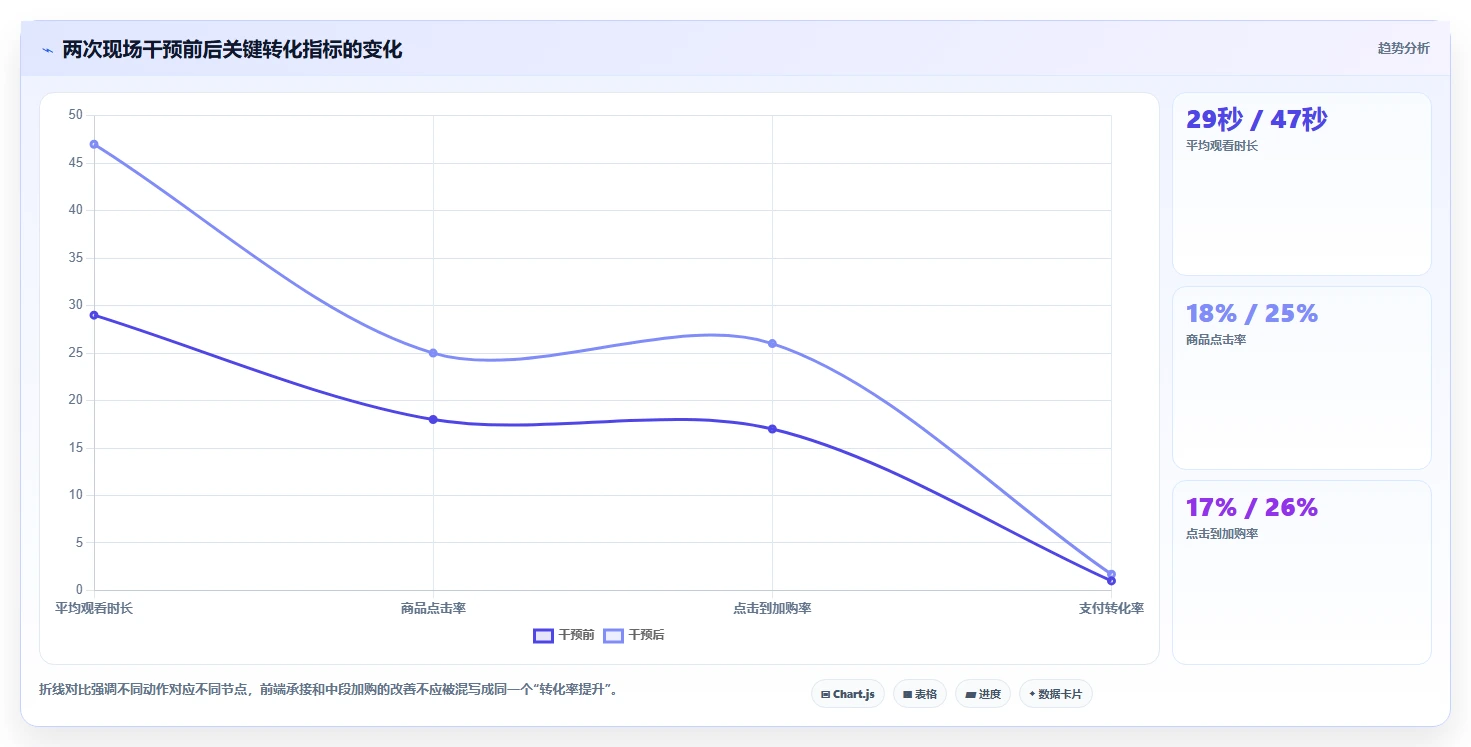Click the 表格 tag chip

(x=920, y=694)
